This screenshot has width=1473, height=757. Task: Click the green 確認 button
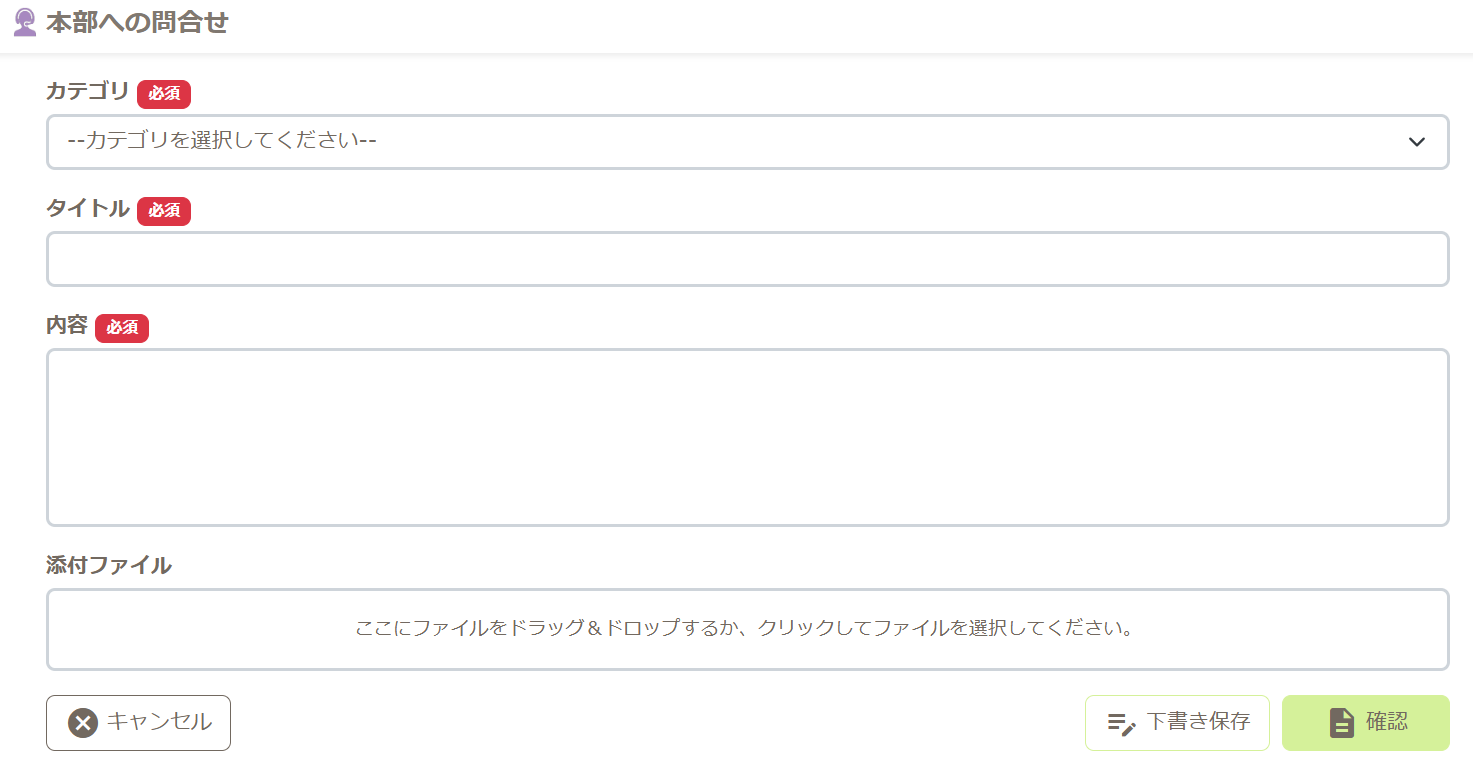pyautogui.click(x=1365, y=722)
